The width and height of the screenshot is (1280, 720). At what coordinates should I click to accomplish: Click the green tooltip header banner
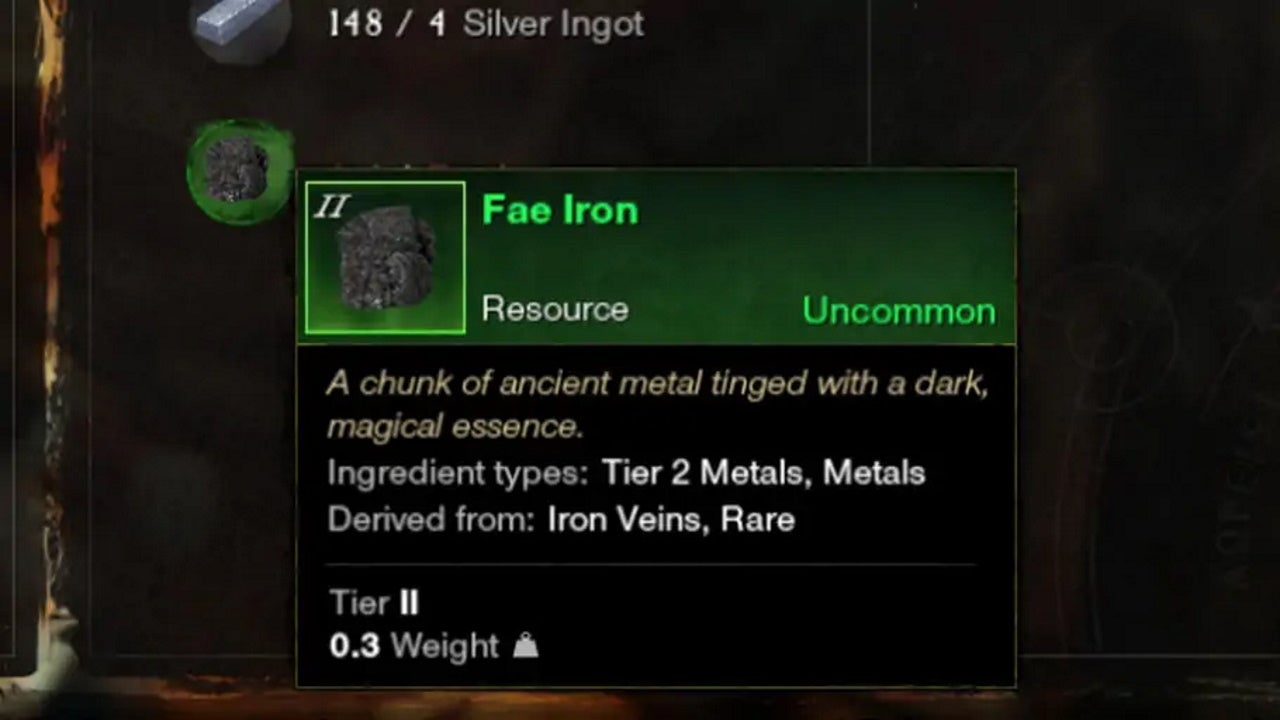point(656,257)
